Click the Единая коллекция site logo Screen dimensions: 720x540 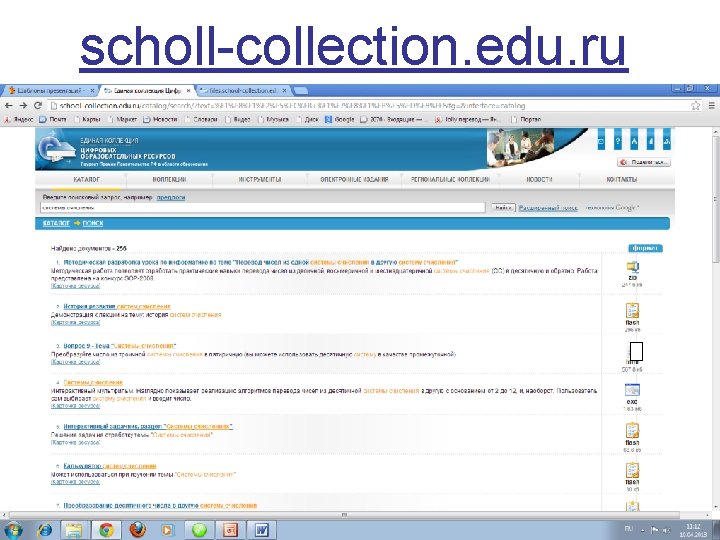point(56,149)
